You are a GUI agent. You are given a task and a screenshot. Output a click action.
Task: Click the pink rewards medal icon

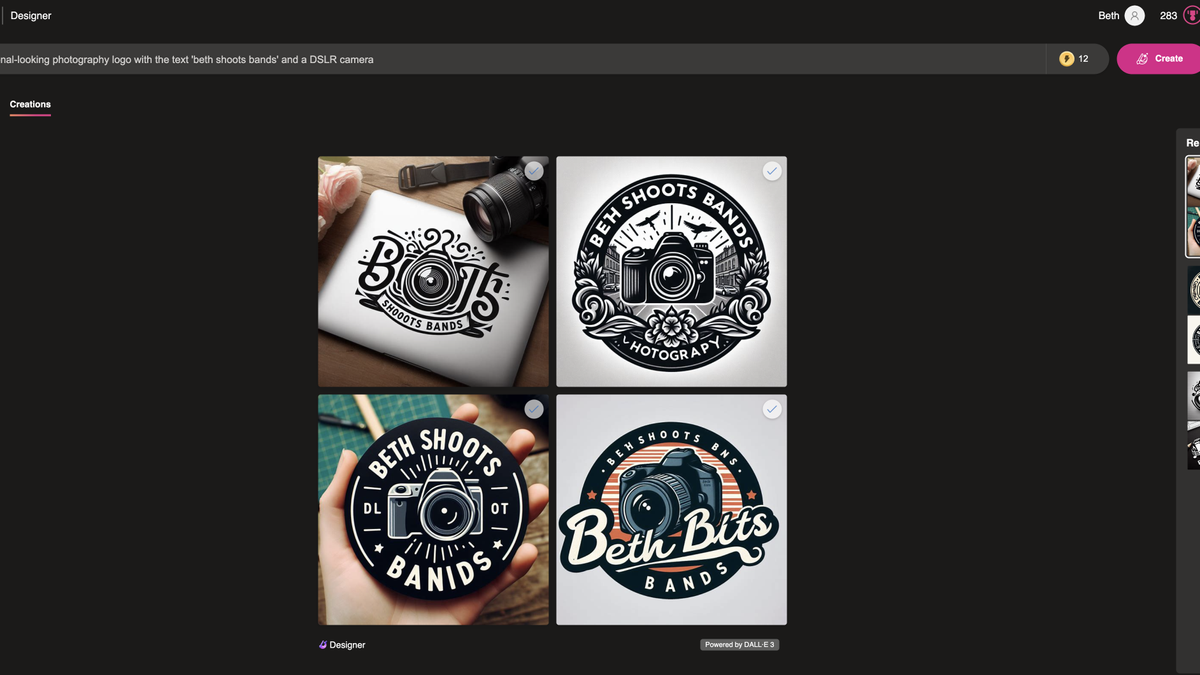(1192, 16)
